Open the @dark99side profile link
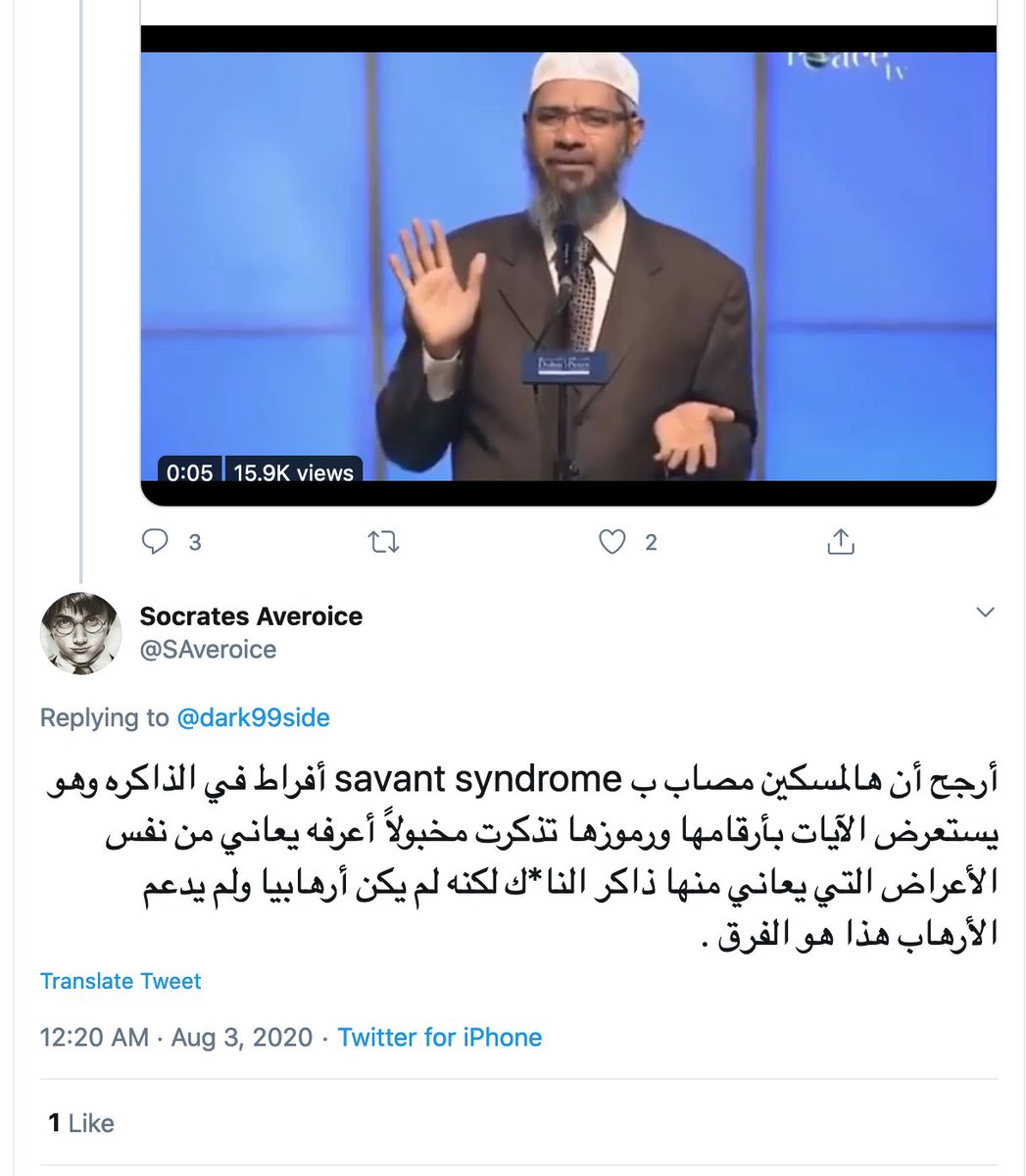The width and height of the screenshot is (1026, 1176). click(x=253, y=717)
